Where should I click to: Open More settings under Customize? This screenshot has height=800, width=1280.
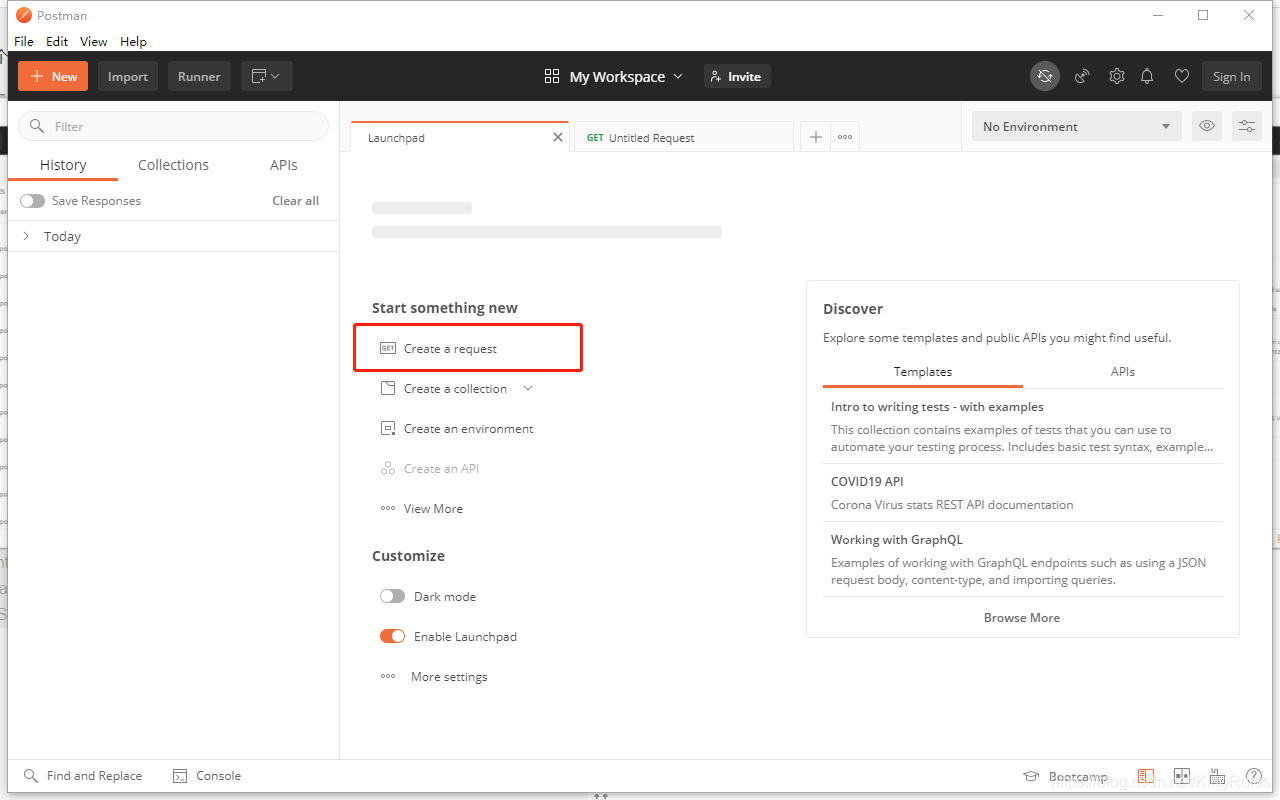click(449, 676)
